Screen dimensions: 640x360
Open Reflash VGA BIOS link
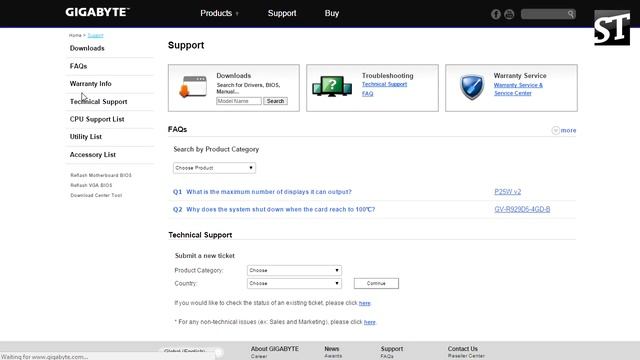[91, 185]
